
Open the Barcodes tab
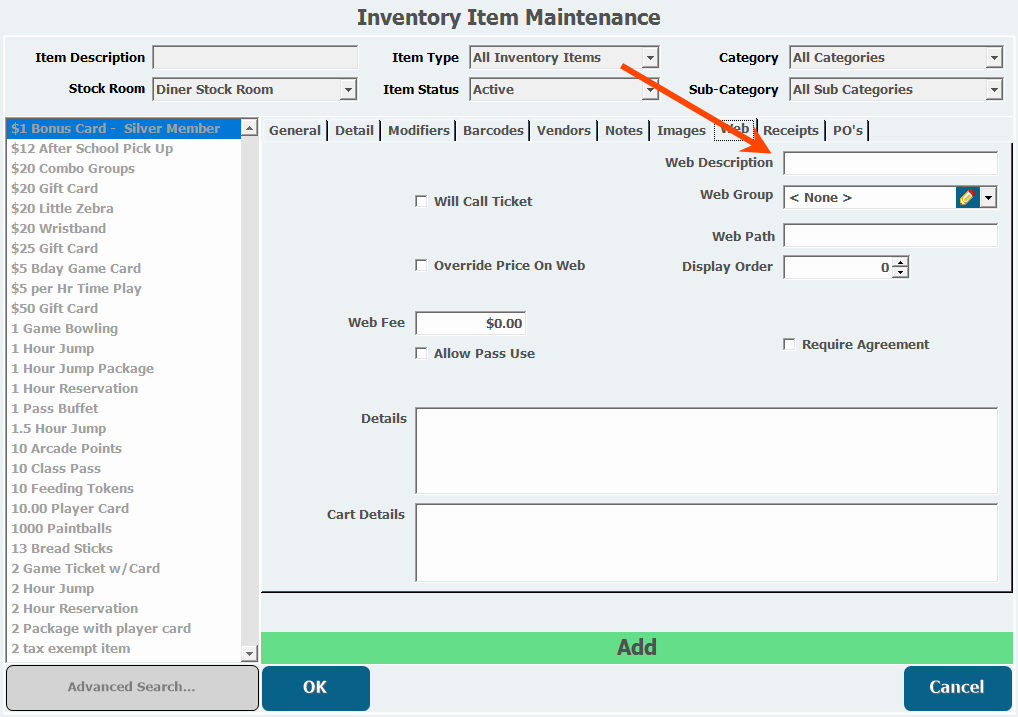[493, 131]
